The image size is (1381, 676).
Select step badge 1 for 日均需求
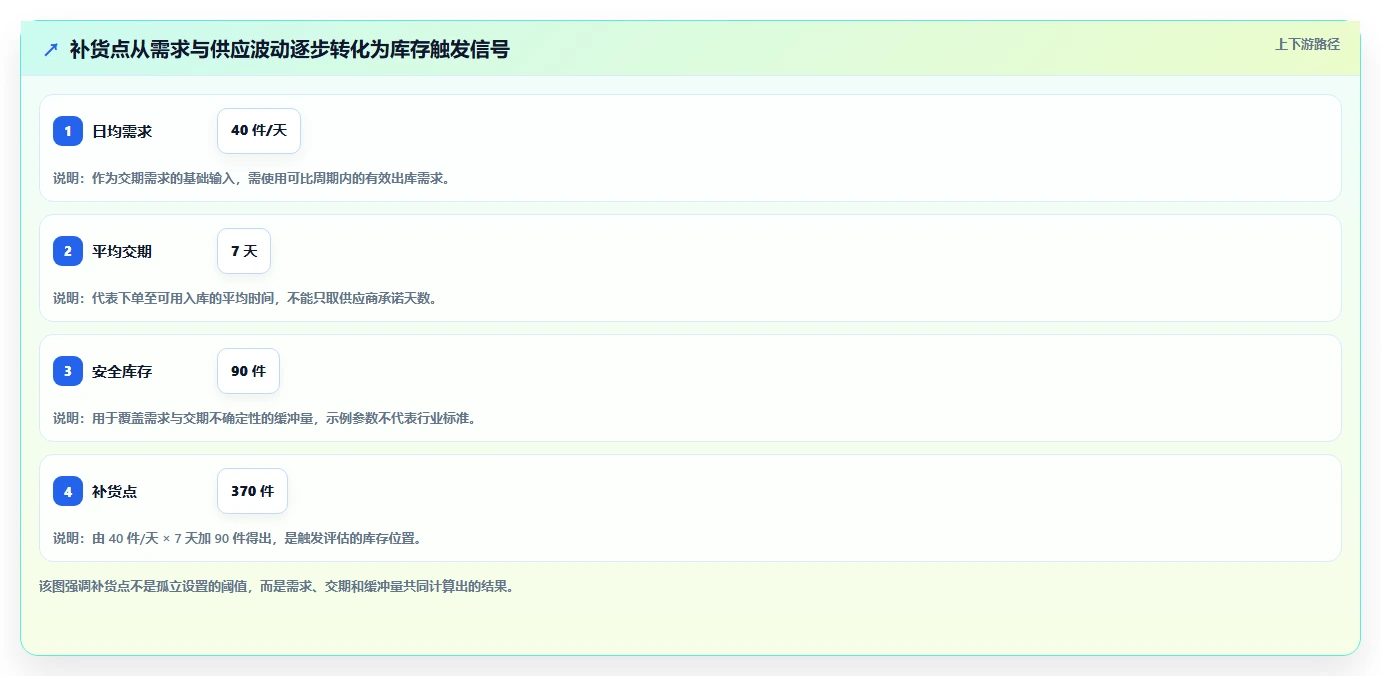click(x=68, y=131)
